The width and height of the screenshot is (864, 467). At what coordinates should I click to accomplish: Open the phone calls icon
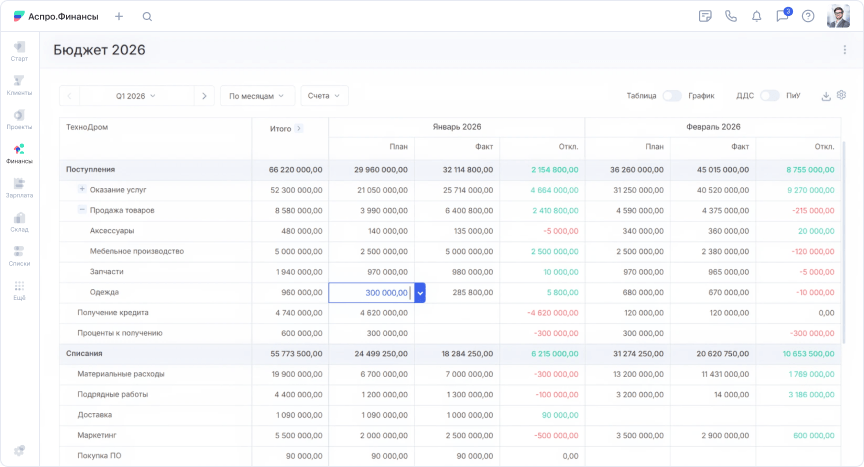click(x=731, y=17)
